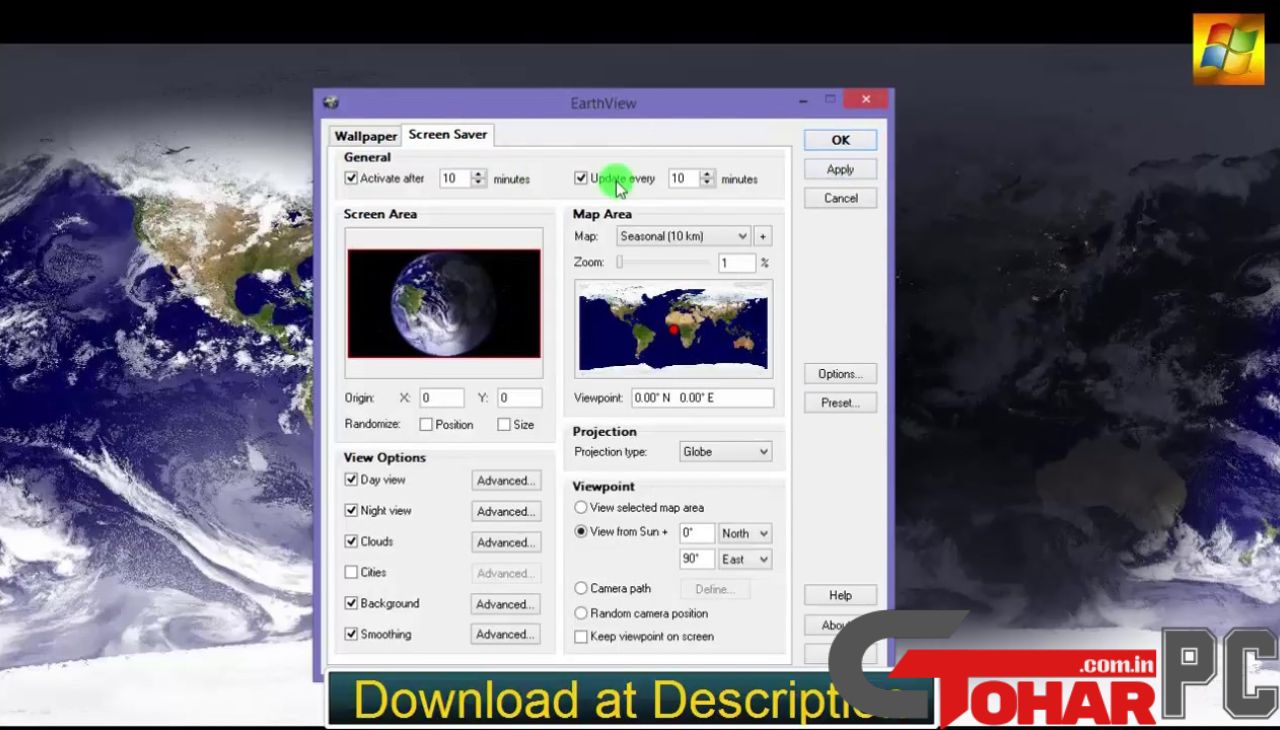Open the Preset button
Screen dimensions: 1280x730
click(x=840, y=403)
